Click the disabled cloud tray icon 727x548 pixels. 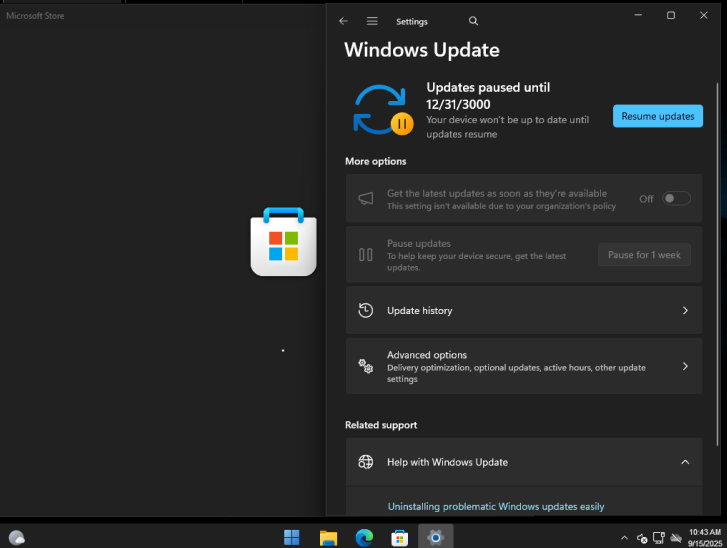click(x=676, y=538)
